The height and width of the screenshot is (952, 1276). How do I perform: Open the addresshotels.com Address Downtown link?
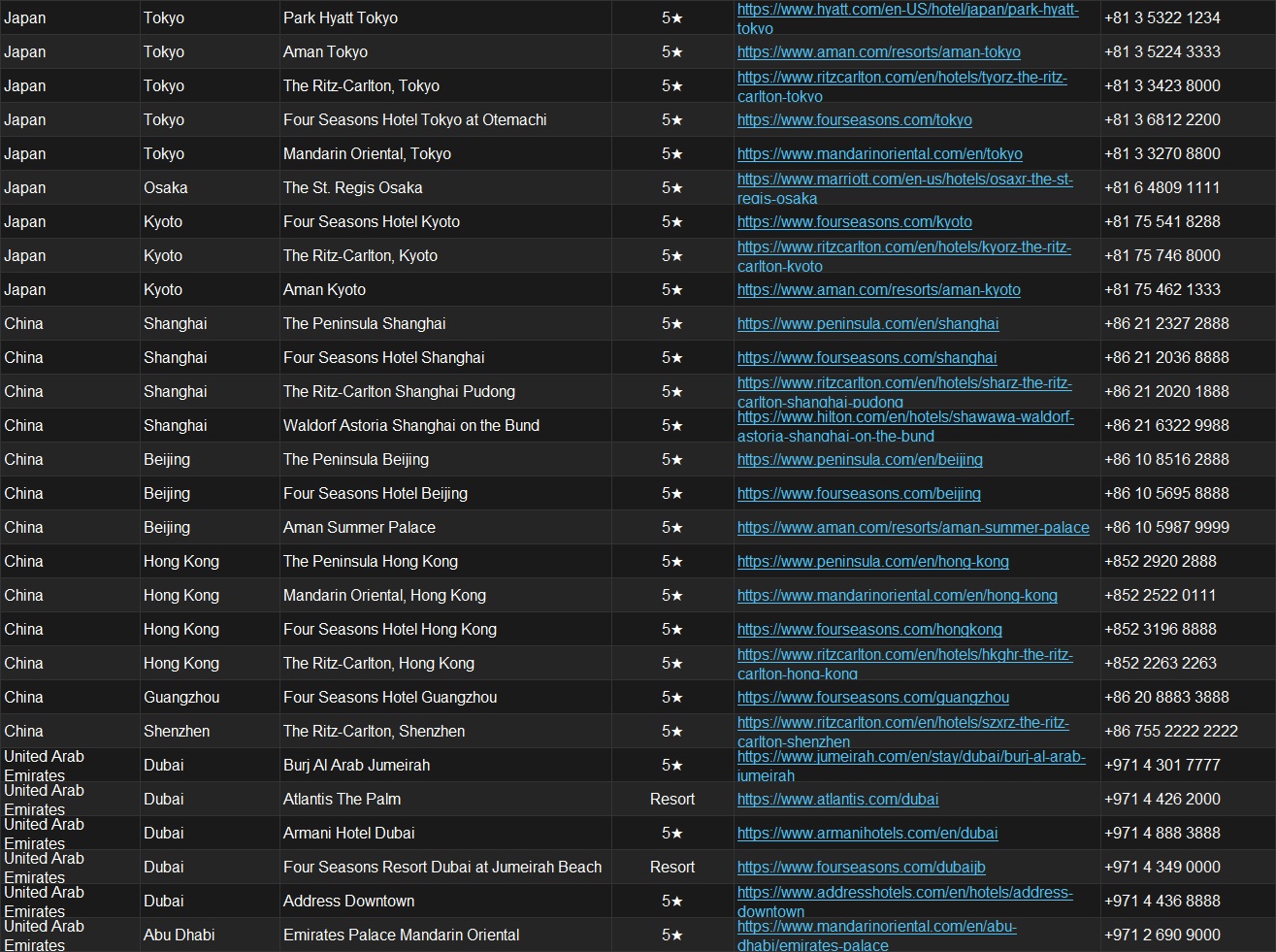(904, 902)
